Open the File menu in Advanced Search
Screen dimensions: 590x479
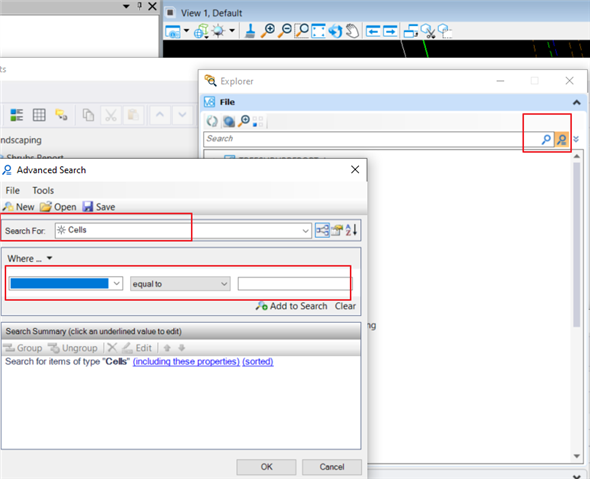pyautogui.click(x=12, y=190)
